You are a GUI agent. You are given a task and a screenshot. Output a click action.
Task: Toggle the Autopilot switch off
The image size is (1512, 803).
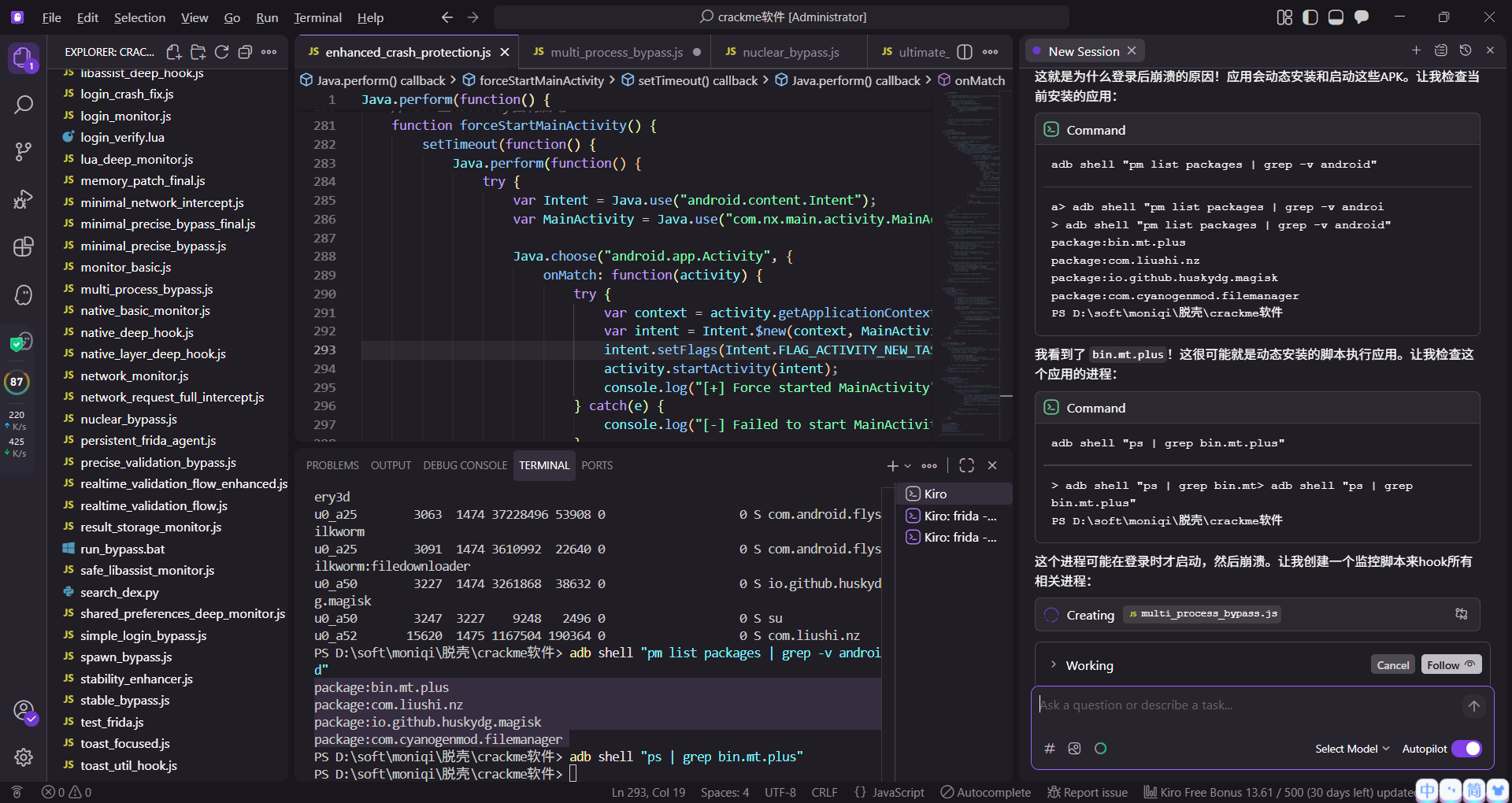pyautogui.click(x=1466, y=749)
